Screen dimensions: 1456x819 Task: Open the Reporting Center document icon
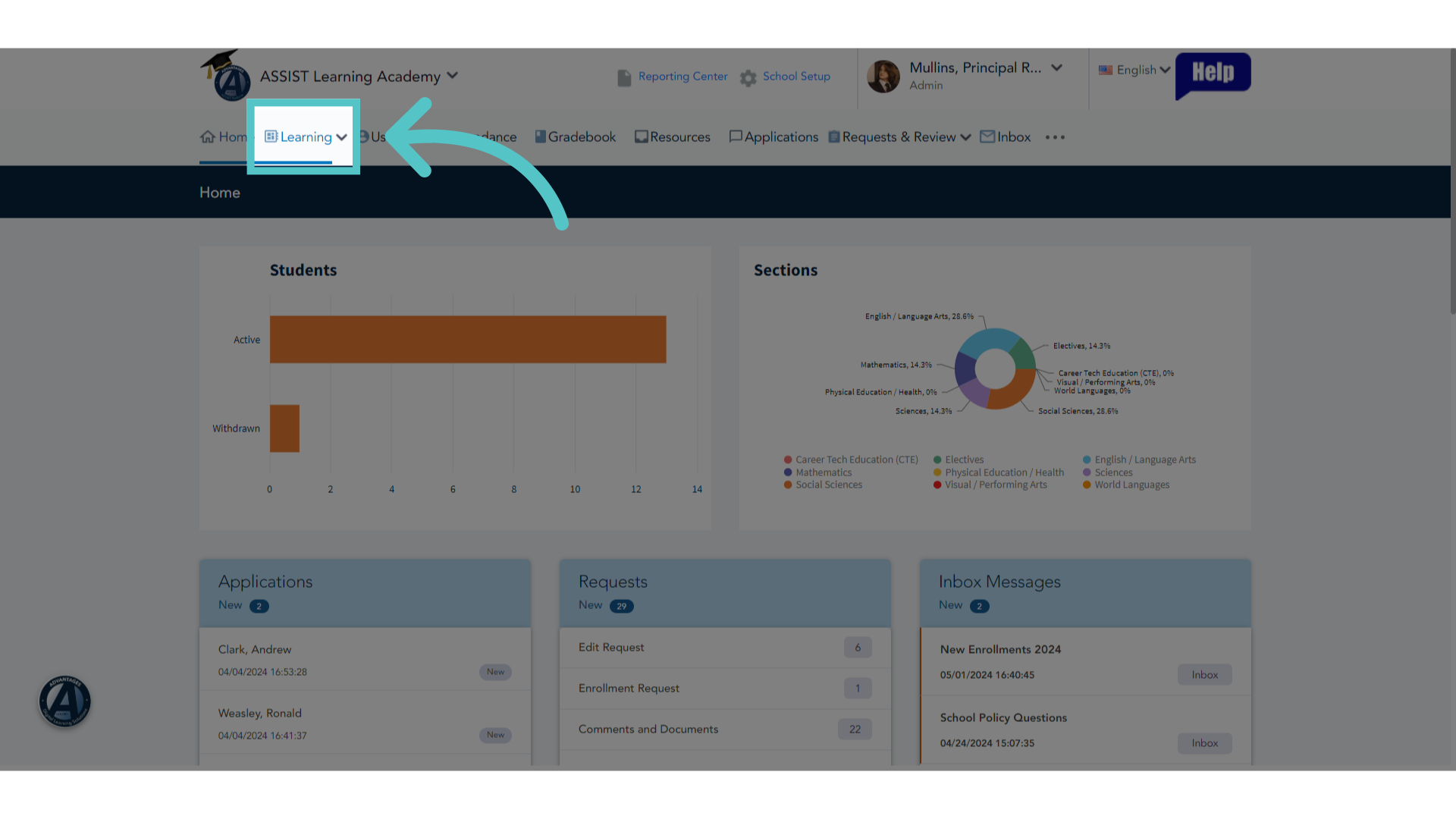[x=624, y=78]
